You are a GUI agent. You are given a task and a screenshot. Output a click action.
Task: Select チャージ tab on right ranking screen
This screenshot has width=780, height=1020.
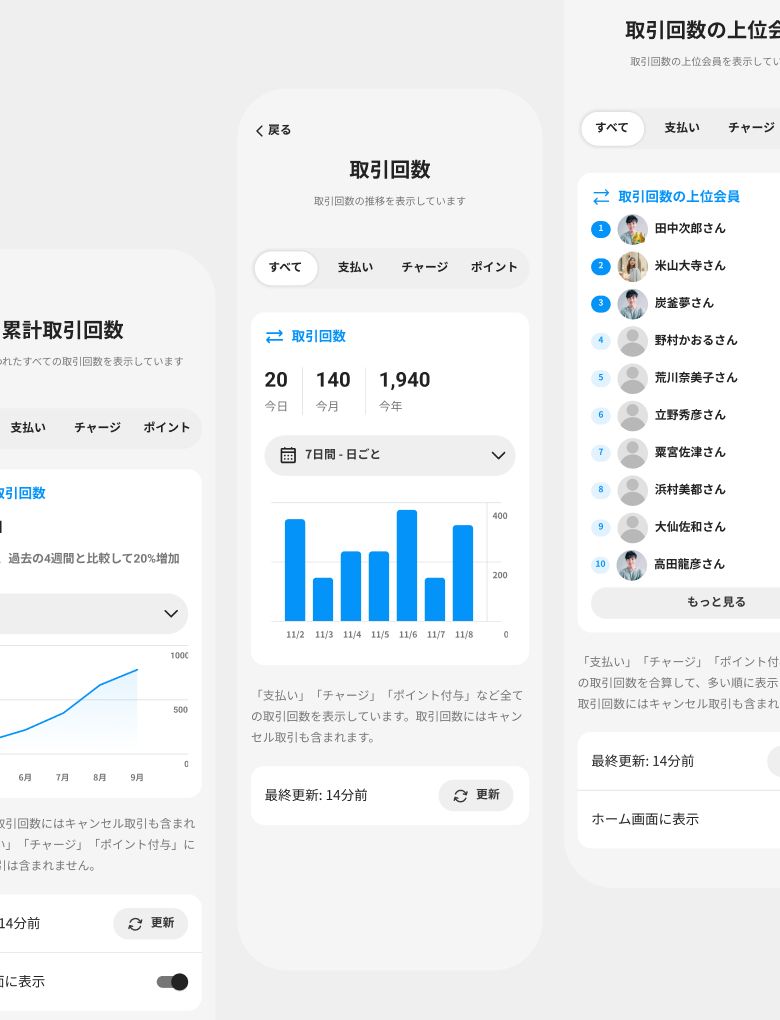(752, 128)
